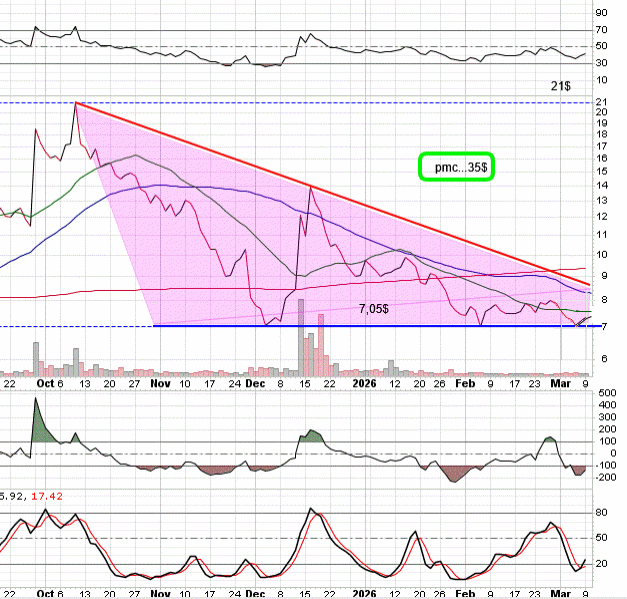Click the green CCI spike peak near 500
This screenshot has width=627, height=599.
(36, 400)
